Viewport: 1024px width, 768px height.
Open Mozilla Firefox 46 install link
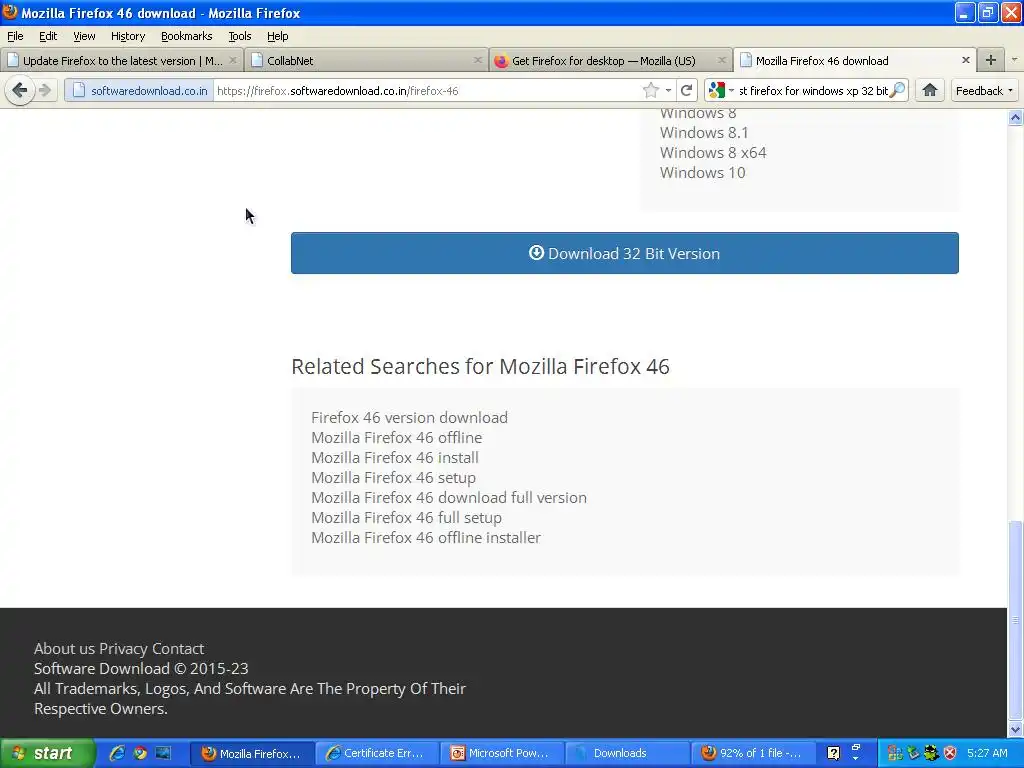(395, 458)
